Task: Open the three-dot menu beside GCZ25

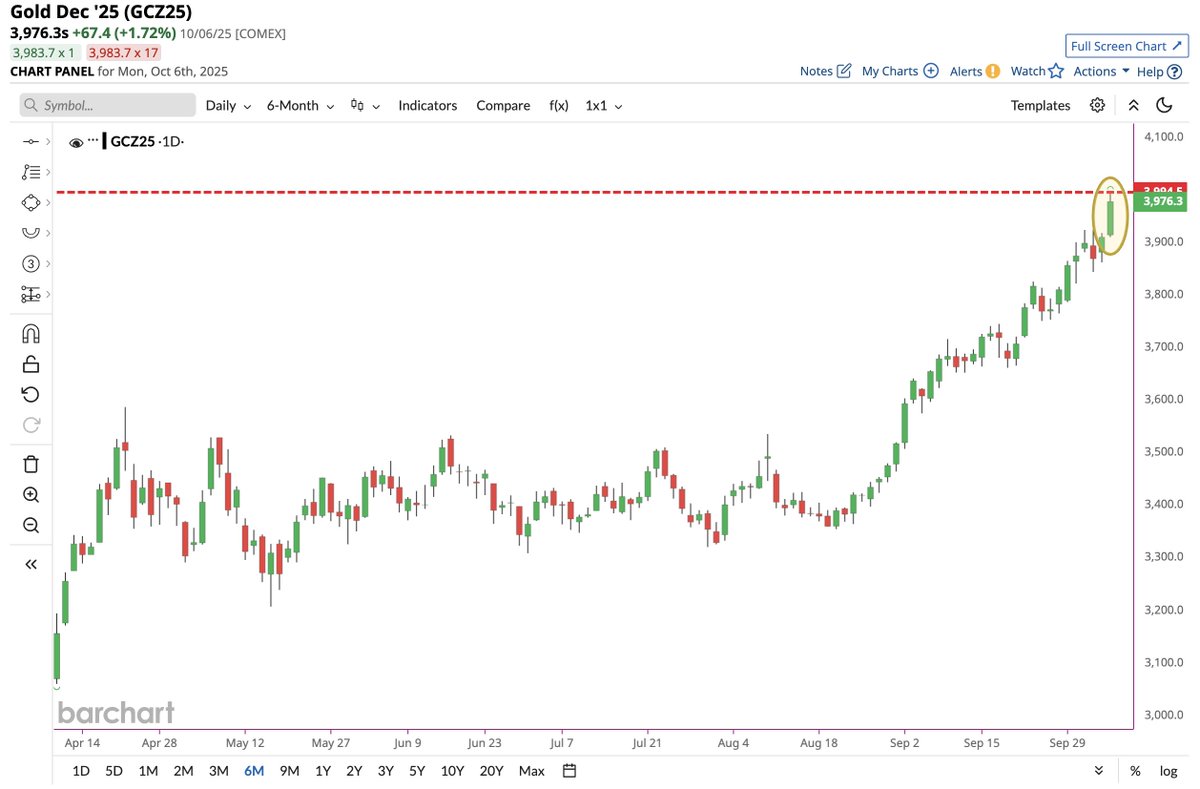Action: pos(93,140)
